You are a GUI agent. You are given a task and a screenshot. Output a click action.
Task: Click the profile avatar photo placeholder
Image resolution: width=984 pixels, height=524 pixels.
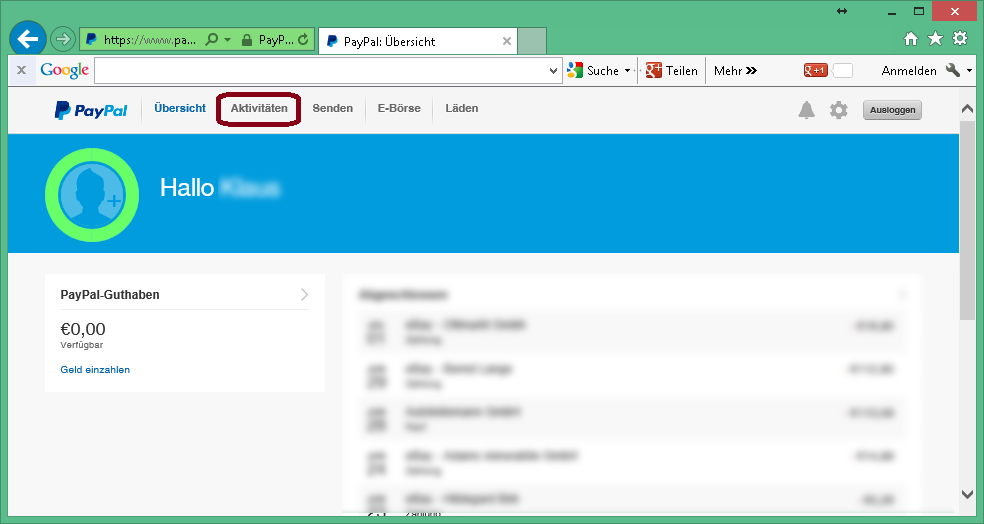tap(92, 195)
